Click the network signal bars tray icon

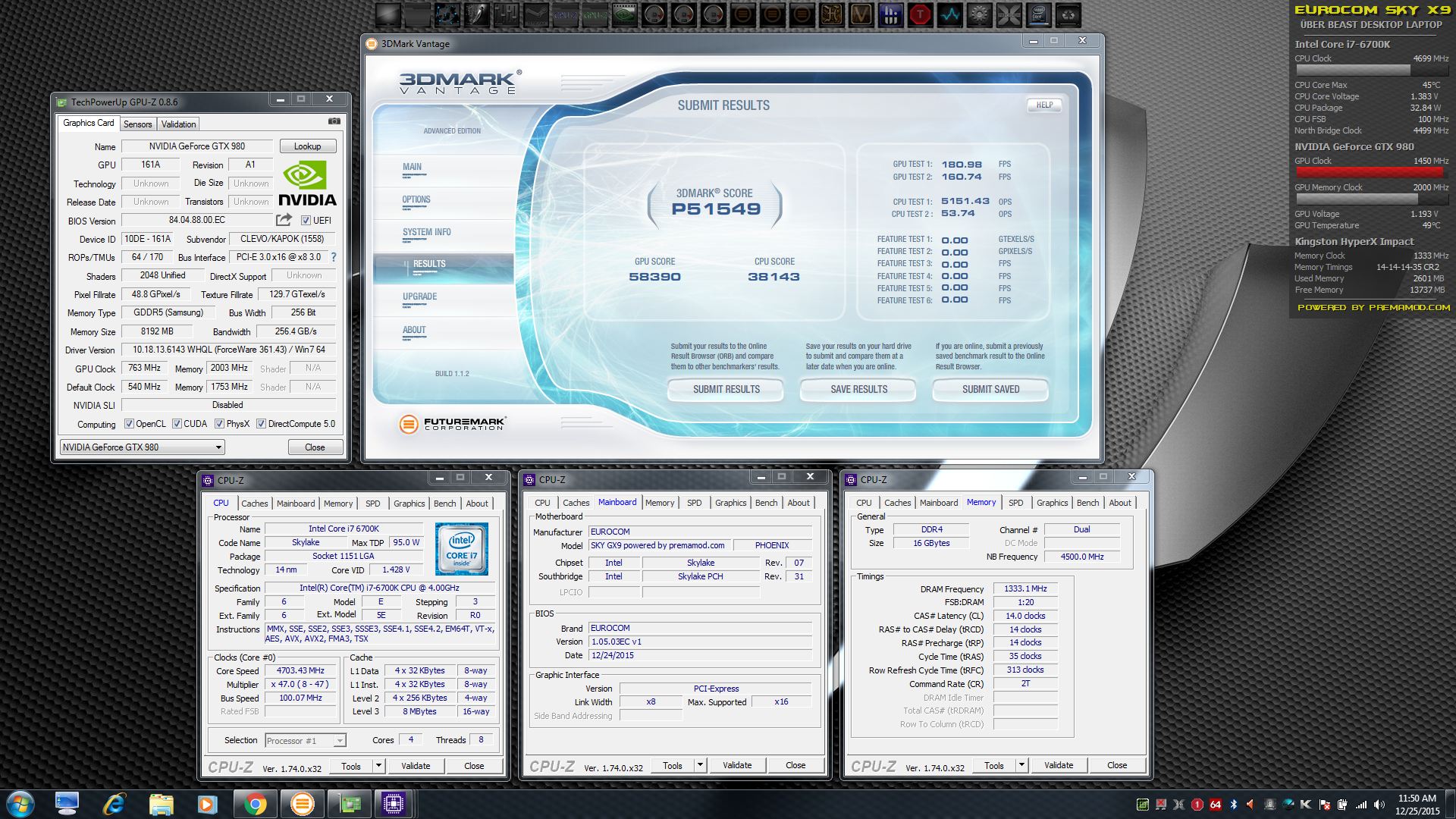pos(1361,805)
